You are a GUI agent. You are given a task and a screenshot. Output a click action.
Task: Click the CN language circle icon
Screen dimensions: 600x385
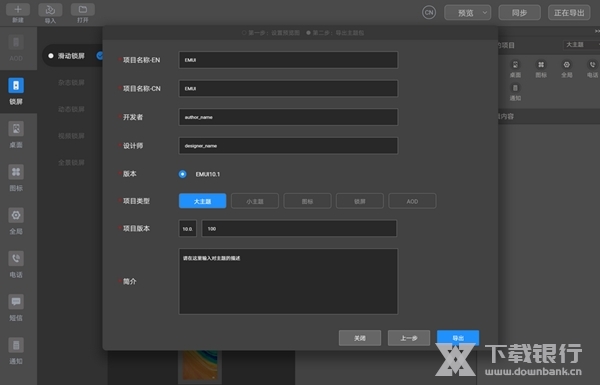tap(429, 13)
